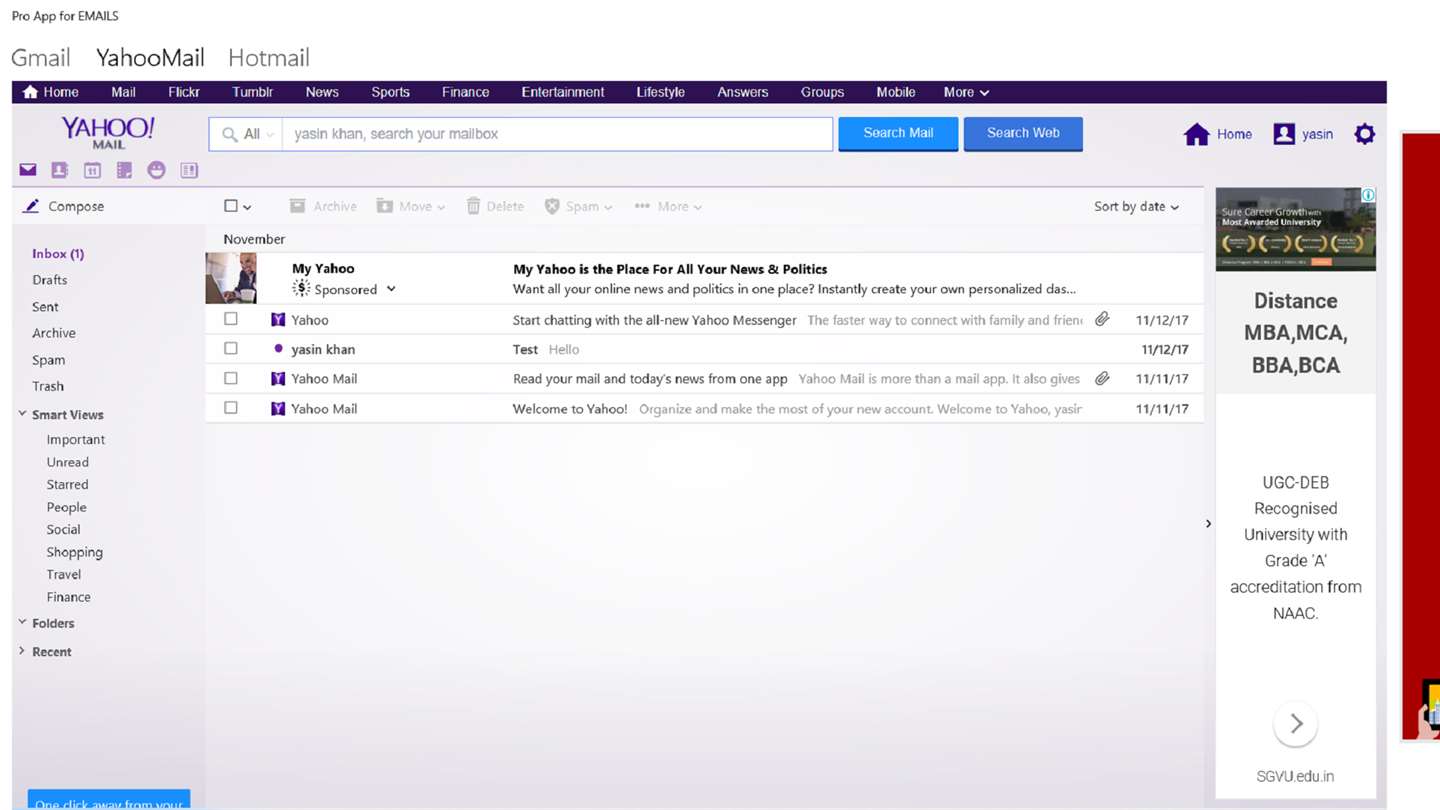Screen dimensions: 1440x810
Task: Open News in the navigation bar
Action: (x=322, y=92)
